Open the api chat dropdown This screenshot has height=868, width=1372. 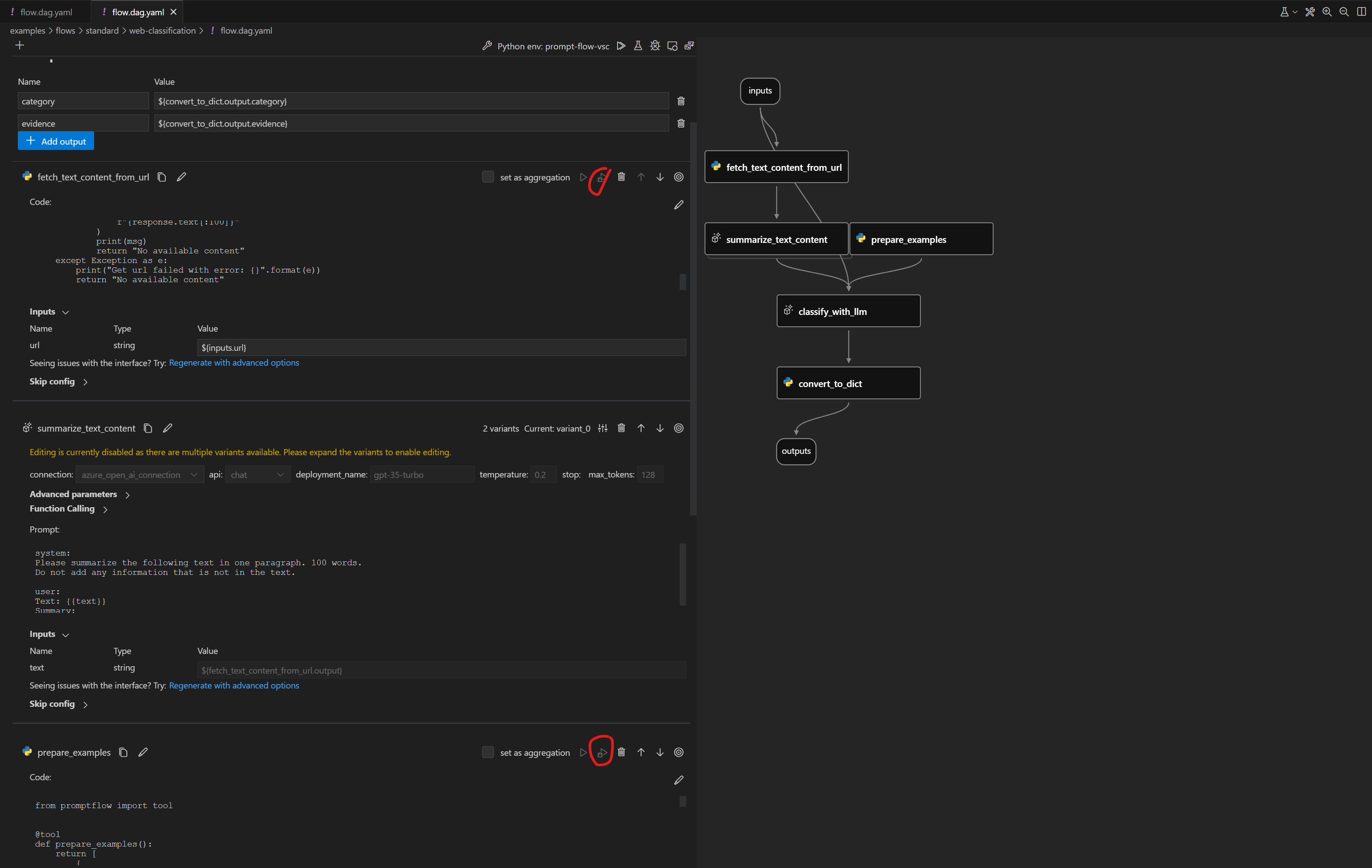[x=257, y=474]
